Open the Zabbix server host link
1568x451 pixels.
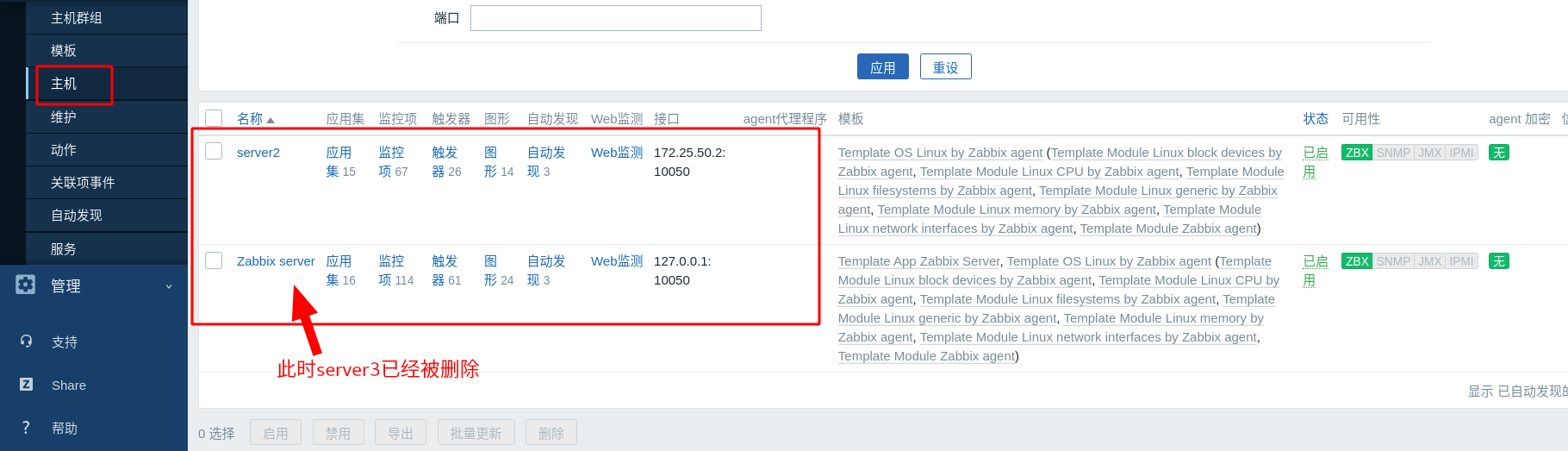pos(276,261)
